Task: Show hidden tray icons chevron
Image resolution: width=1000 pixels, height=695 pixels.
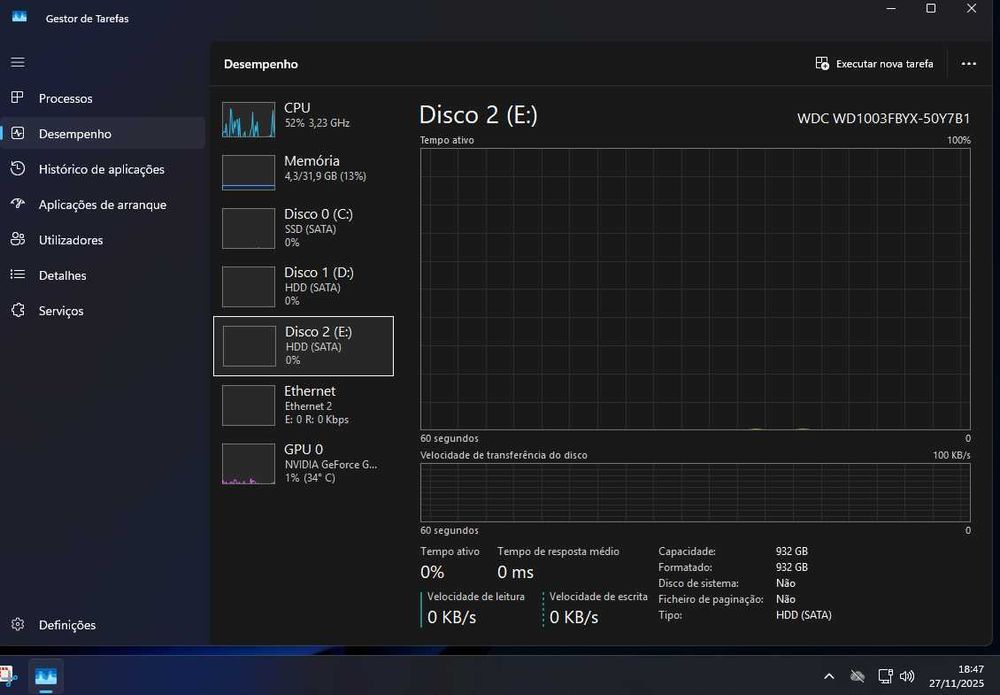Action: (828, 677)
